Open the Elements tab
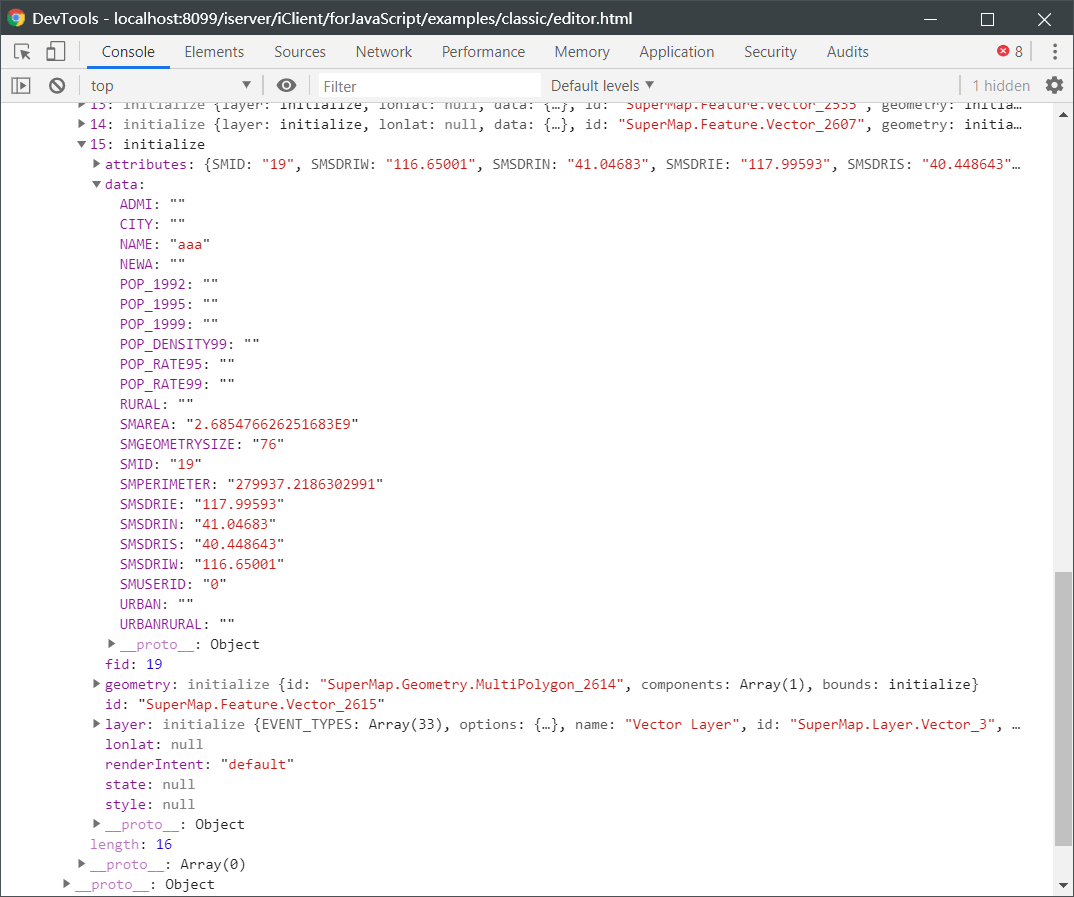 214,52
